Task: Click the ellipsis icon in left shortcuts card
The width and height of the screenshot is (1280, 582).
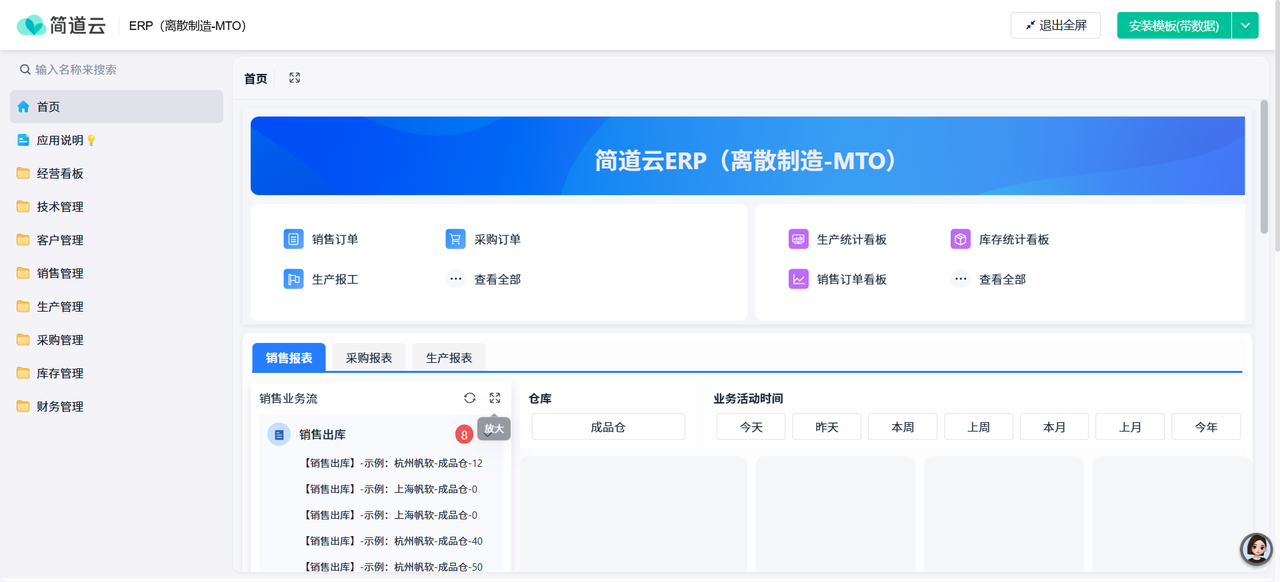Action: 455,279
